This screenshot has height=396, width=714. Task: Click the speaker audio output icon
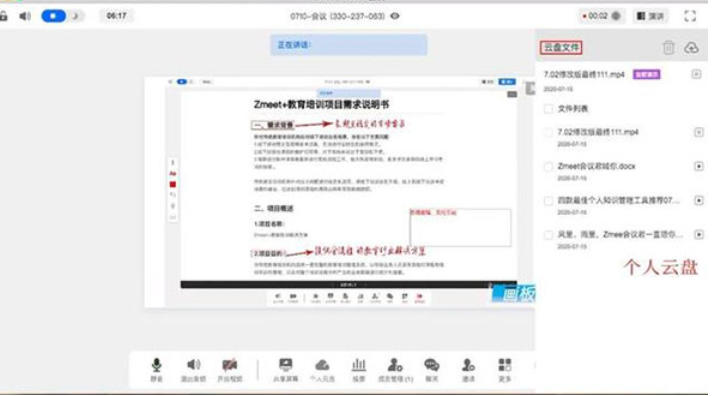tap(194, 365)
